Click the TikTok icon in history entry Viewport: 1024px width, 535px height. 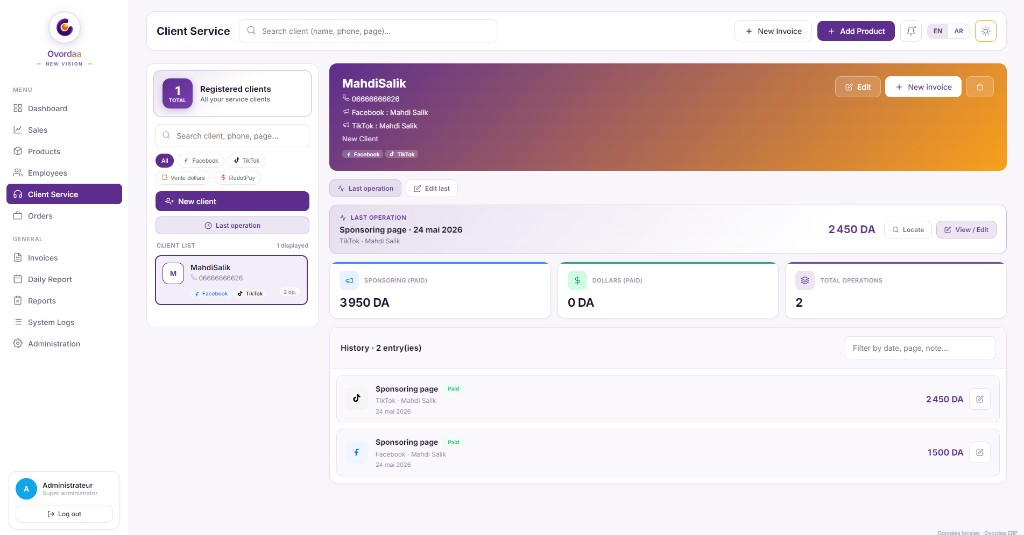click(357, 398)
